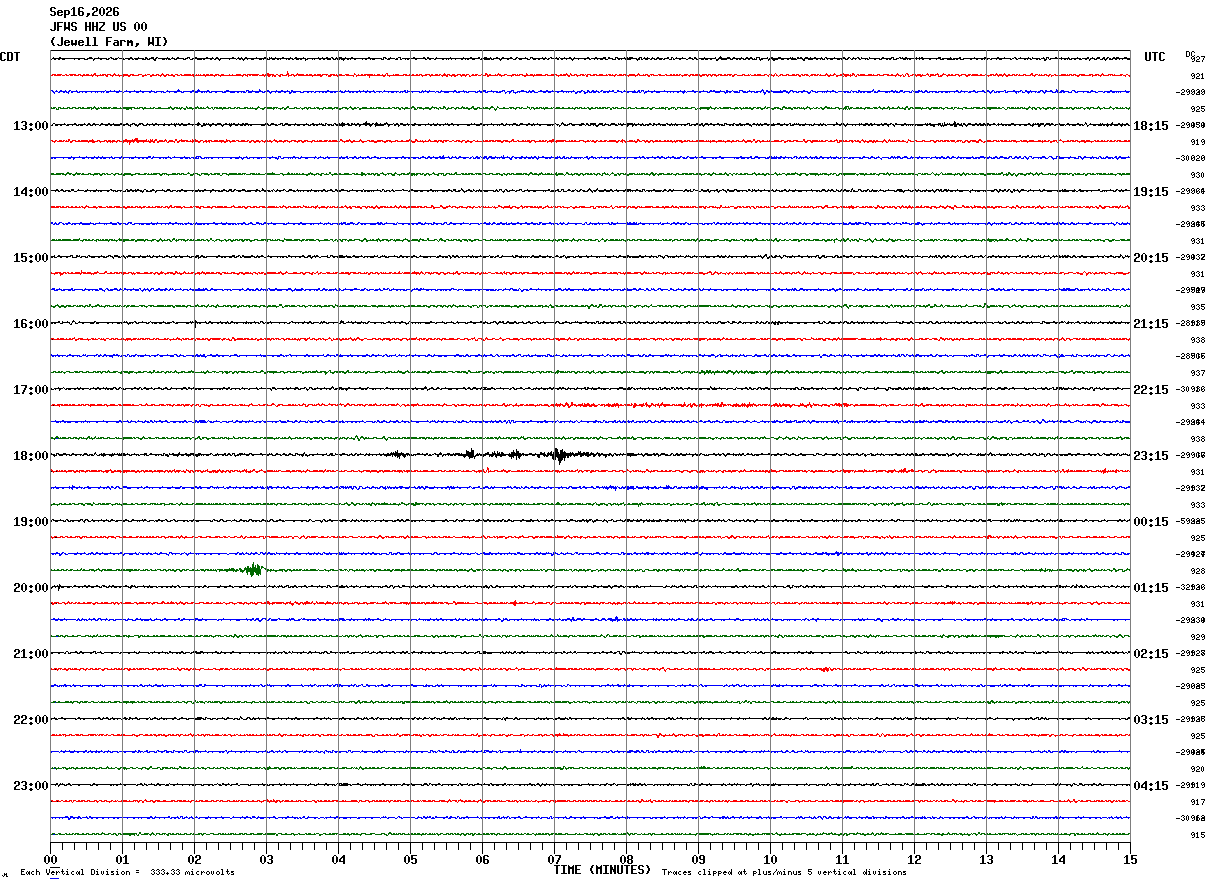Click the 04:15 UTC row label
Viewport: 1210px width, 886px height.
click(1151, 786)
